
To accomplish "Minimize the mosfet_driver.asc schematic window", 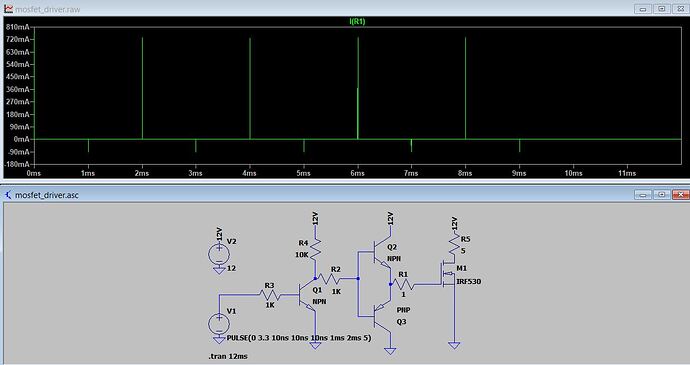I will pyautogui.click(x=642, y=195).
